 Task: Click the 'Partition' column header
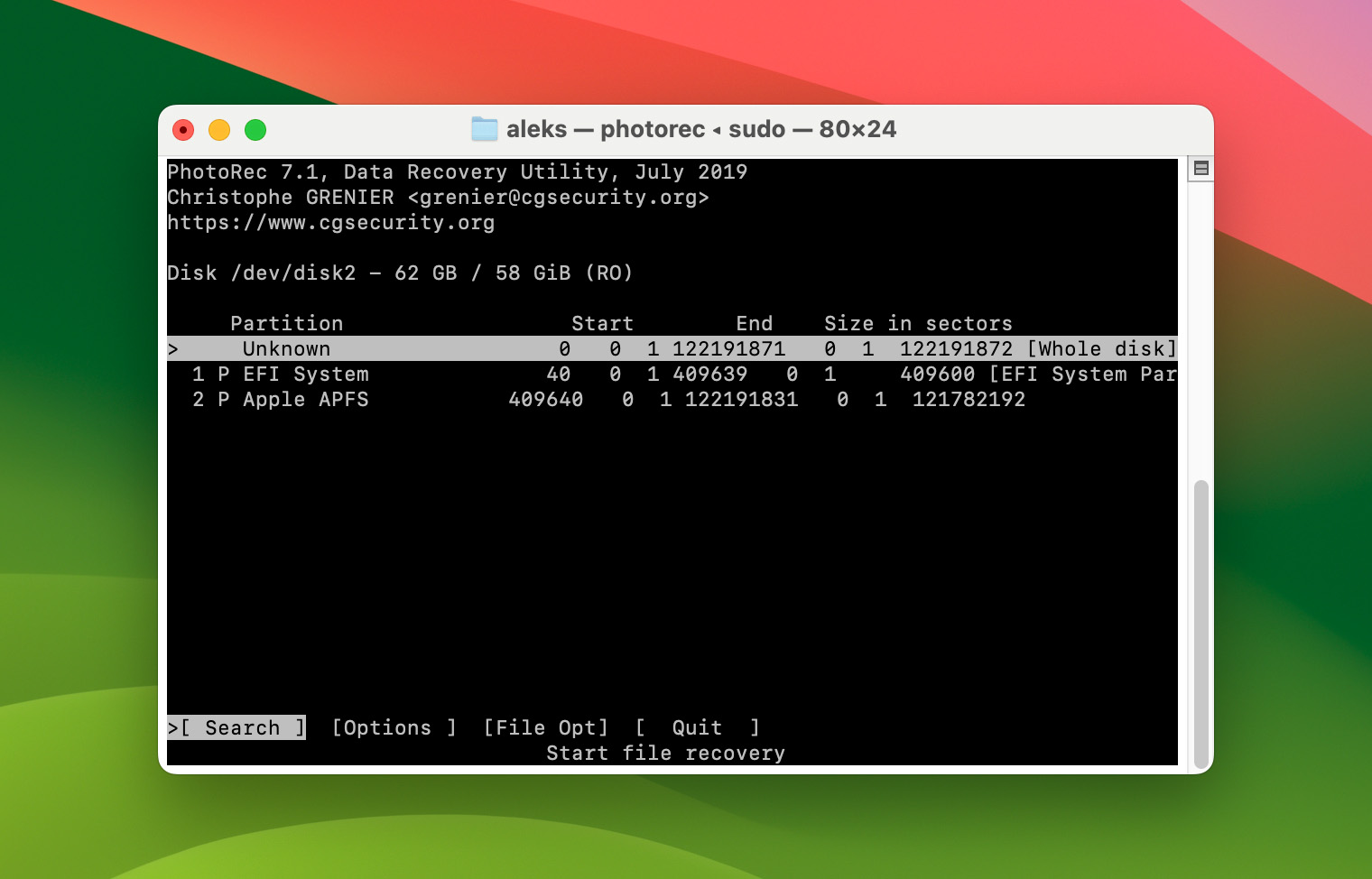(287, 323)
